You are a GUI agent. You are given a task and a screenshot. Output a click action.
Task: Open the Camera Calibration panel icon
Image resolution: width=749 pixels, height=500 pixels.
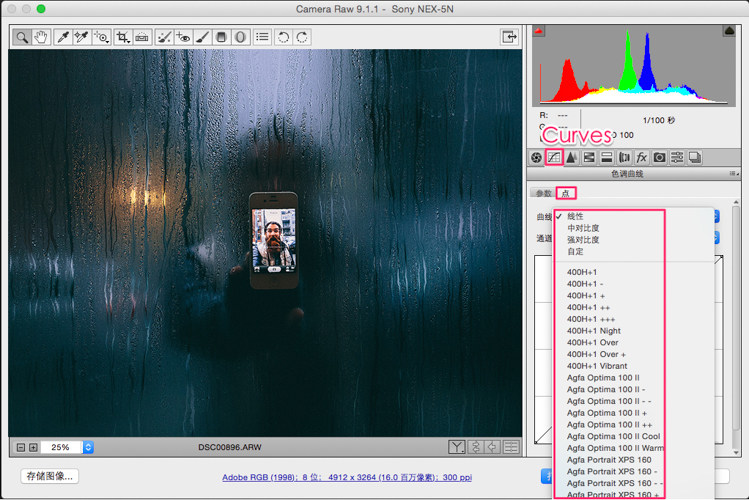tap(659, 158)
